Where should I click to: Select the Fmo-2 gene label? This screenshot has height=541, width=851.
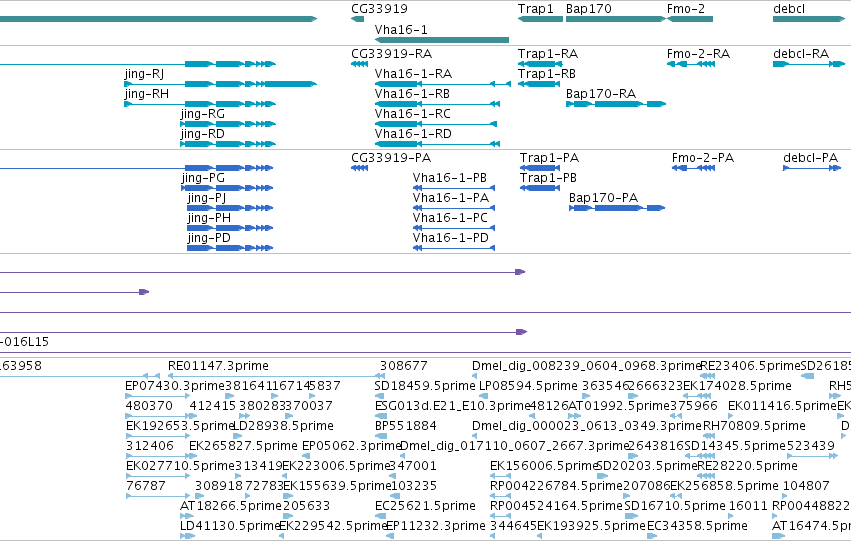pyautogui.click(x=685, y=9)
